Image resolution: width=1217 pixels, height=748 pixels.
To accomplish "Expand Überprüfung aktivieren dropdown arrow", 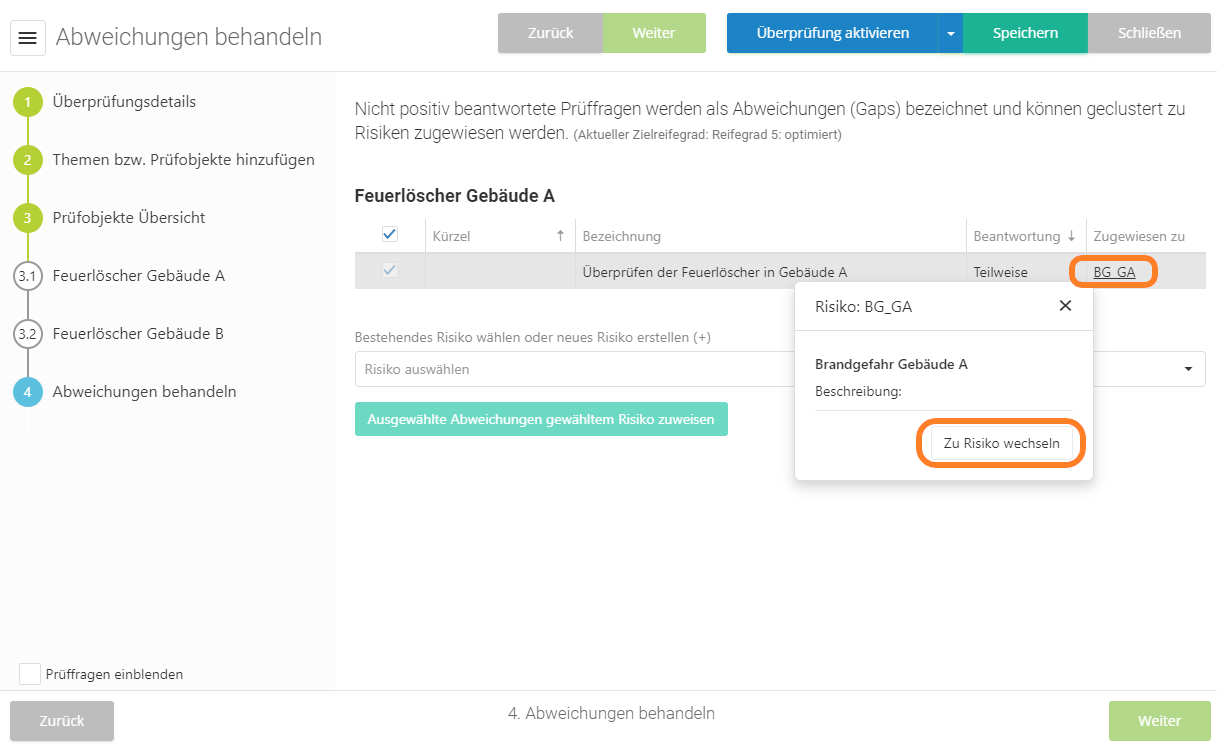I will tap(950, 33).
